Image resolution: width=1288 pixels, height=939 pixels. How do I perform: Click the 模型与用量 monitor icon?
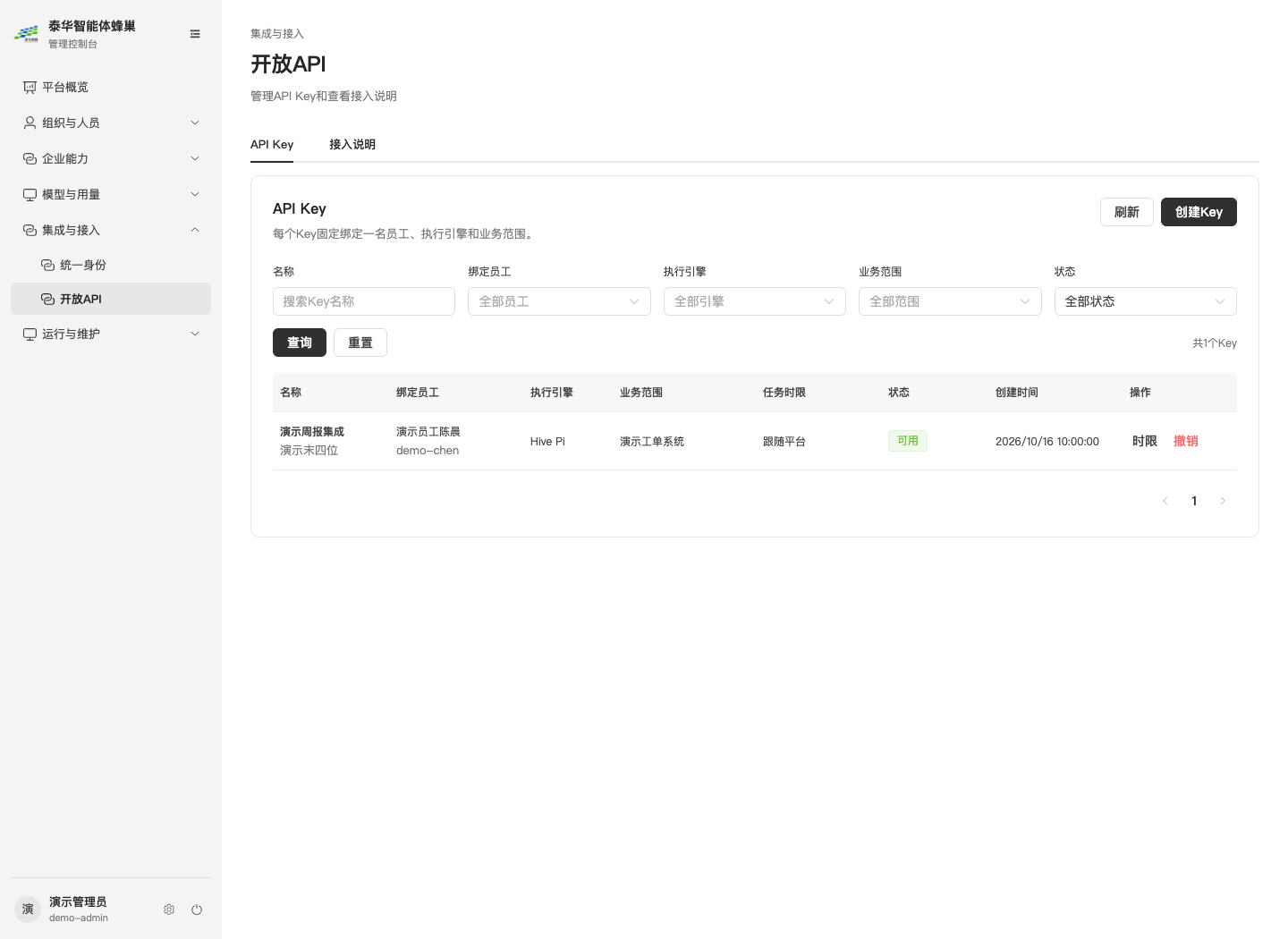30,194
